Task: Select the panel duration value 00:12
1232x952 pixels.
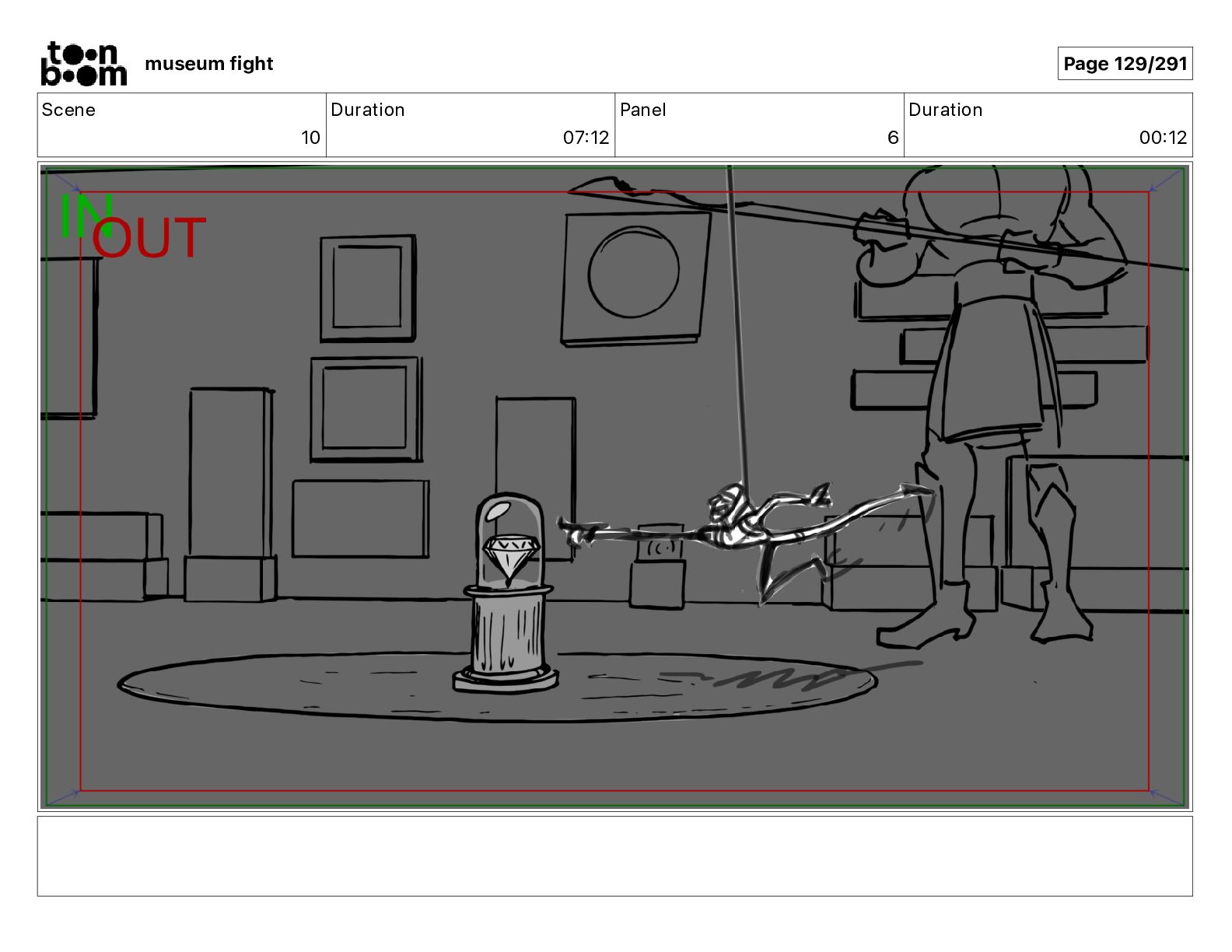Action: [1163, 138]
